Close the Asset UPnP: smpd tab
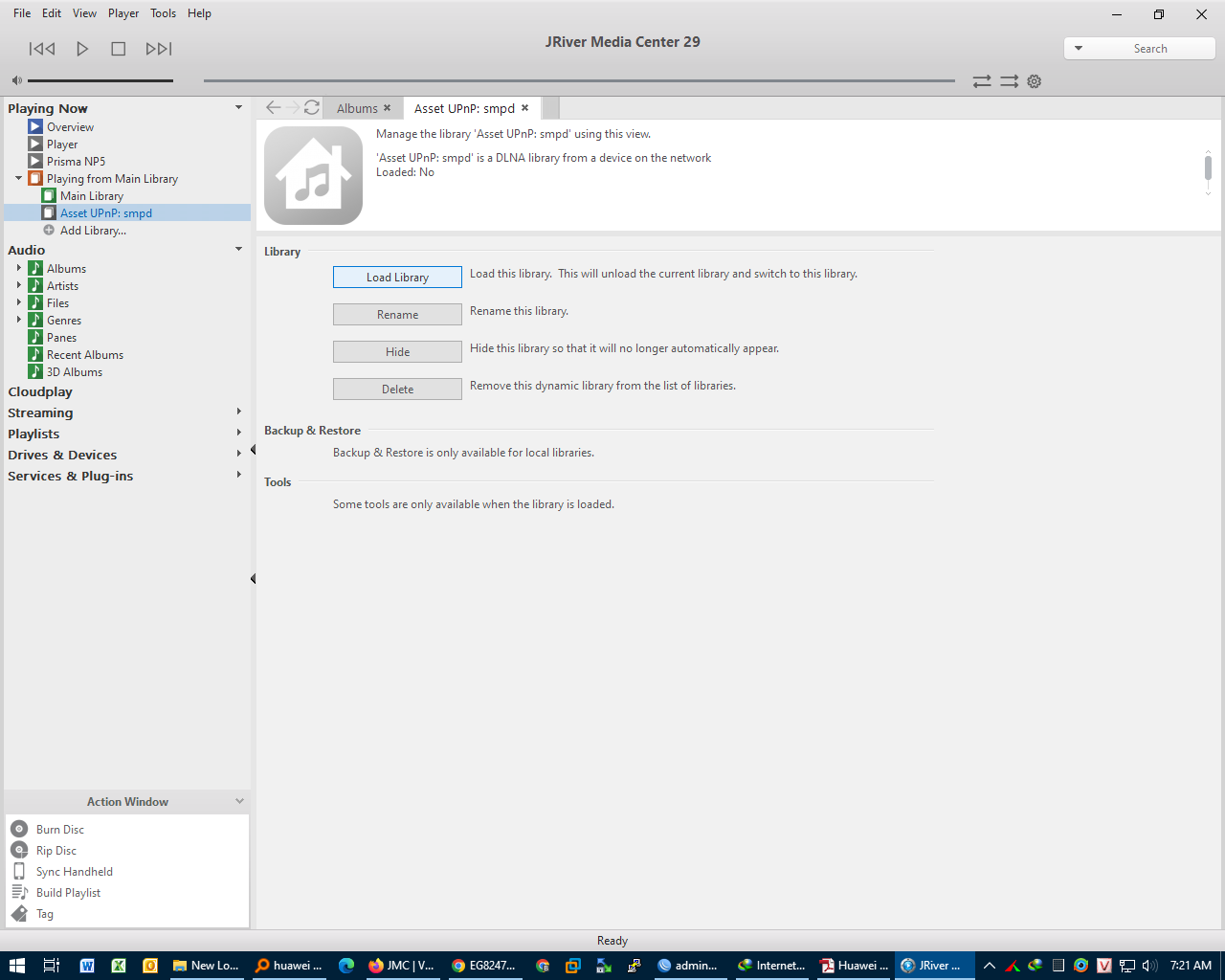Screen dimensions: 1225x980 coord(524,108)
